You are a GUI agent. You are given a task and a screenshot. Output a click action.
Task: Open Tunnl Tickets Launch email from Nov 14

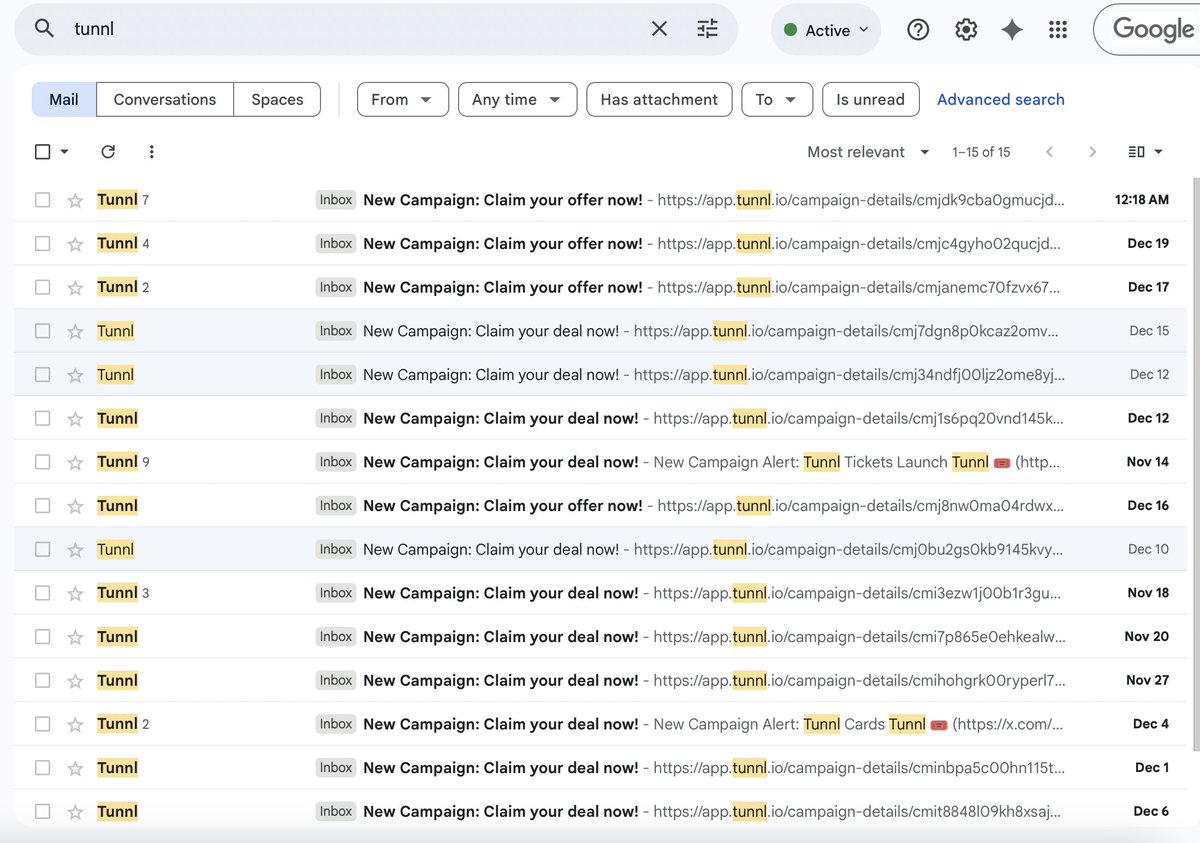click(x=600, y=462)
